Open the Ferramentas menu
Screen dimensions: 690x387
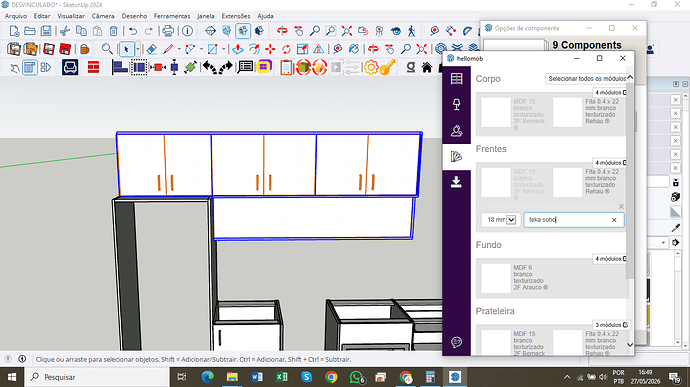point(172,16)
